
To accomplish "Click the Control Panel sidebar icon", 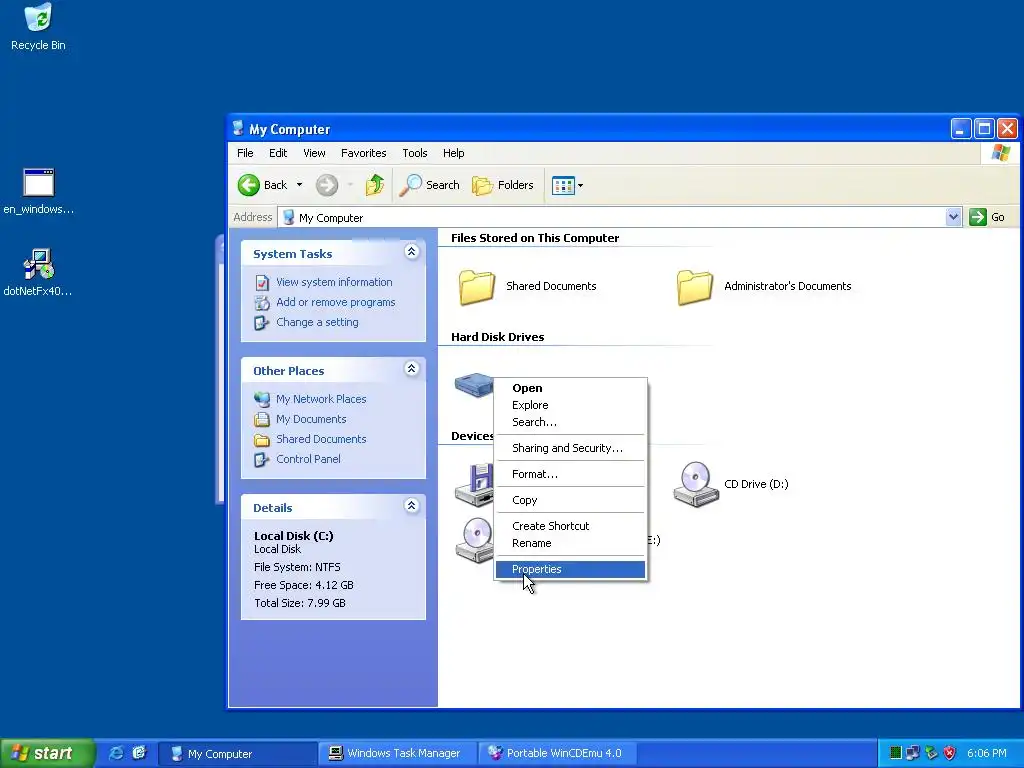I will click(262, 460).
